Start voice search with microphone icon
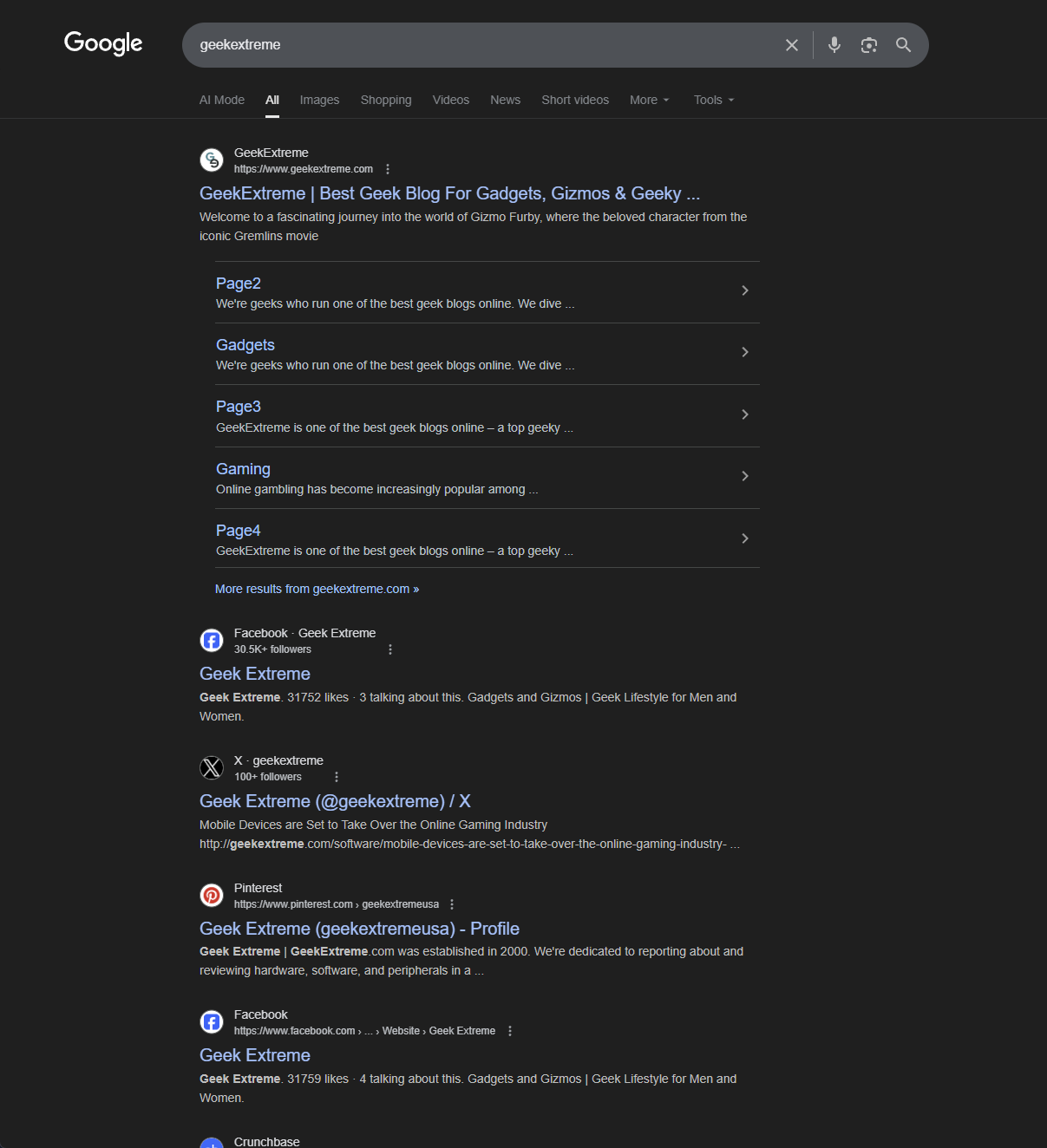 click(x=834, y=45)
